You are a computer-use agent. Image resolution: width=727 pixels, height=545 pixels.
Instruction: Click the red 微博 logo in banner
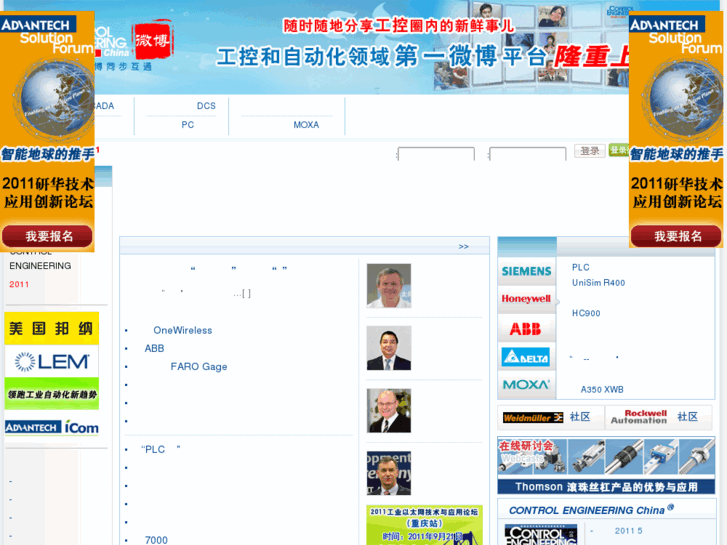click(x=152, y=40)
